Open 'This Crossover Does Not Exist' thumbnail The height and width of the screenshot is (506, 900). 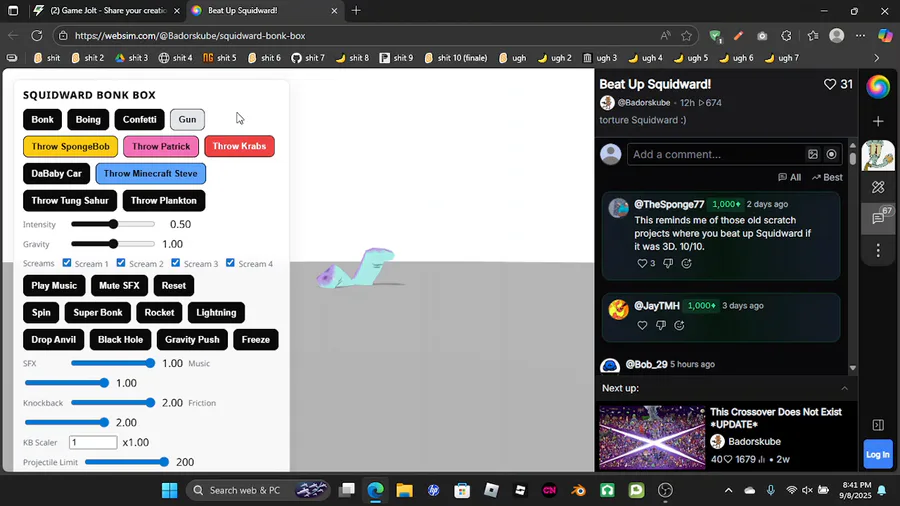(652, 438)
